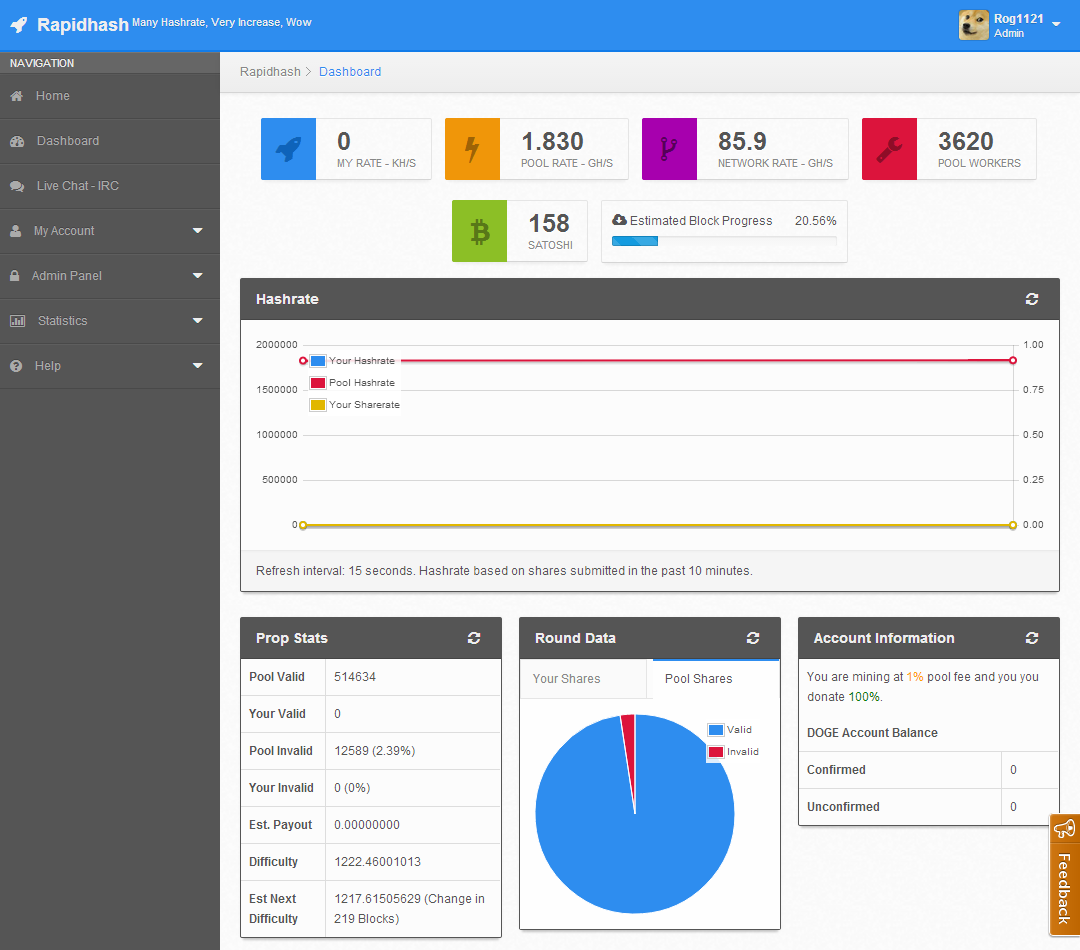Refresh the Account Information panel
Image resolution: width=1080 pixels, height=950 pixels.
1032,638
